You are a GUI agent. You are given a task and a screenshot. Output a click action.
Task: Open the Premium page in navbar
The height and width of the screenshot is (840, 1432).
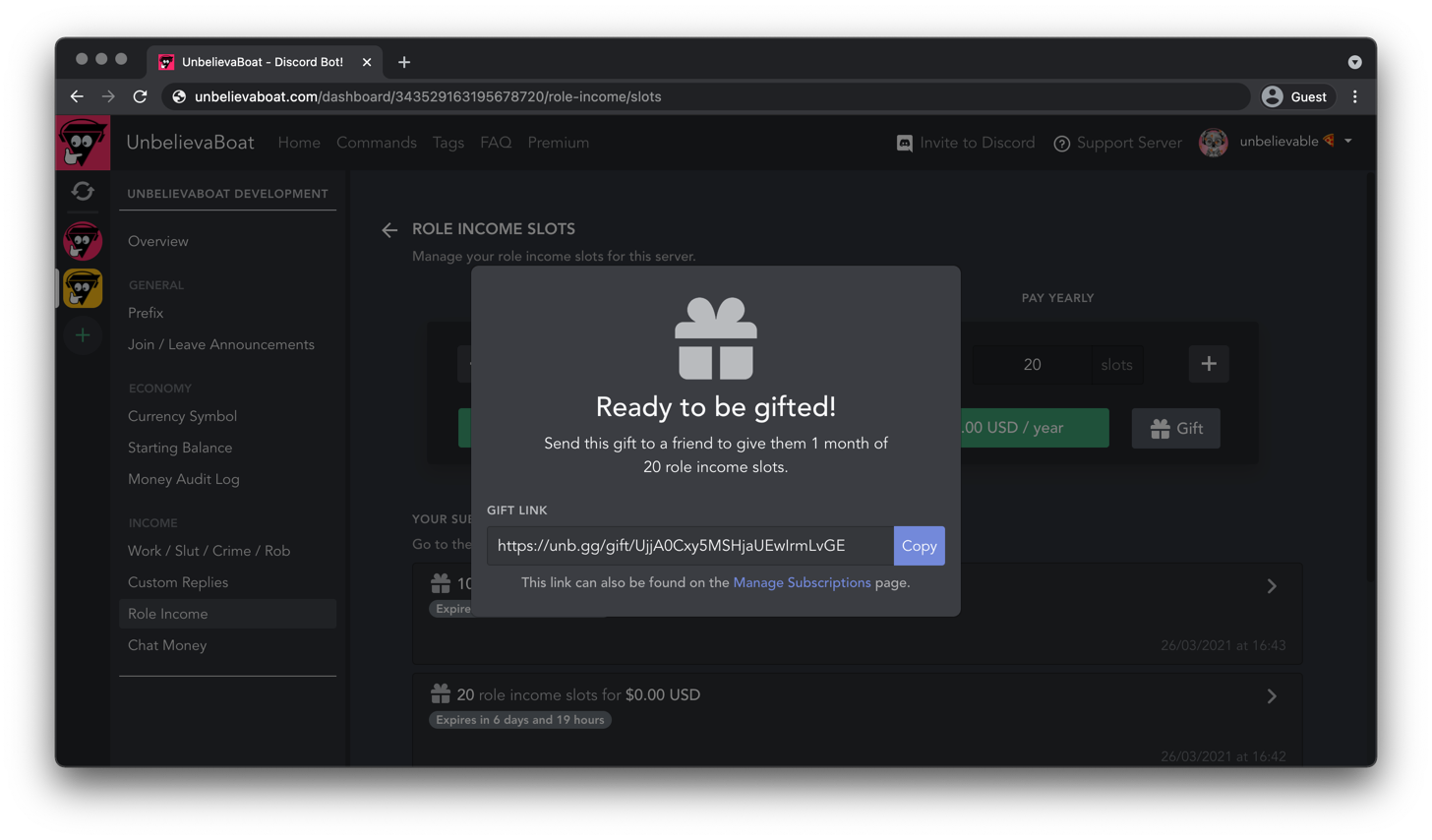tap(558, 143)
